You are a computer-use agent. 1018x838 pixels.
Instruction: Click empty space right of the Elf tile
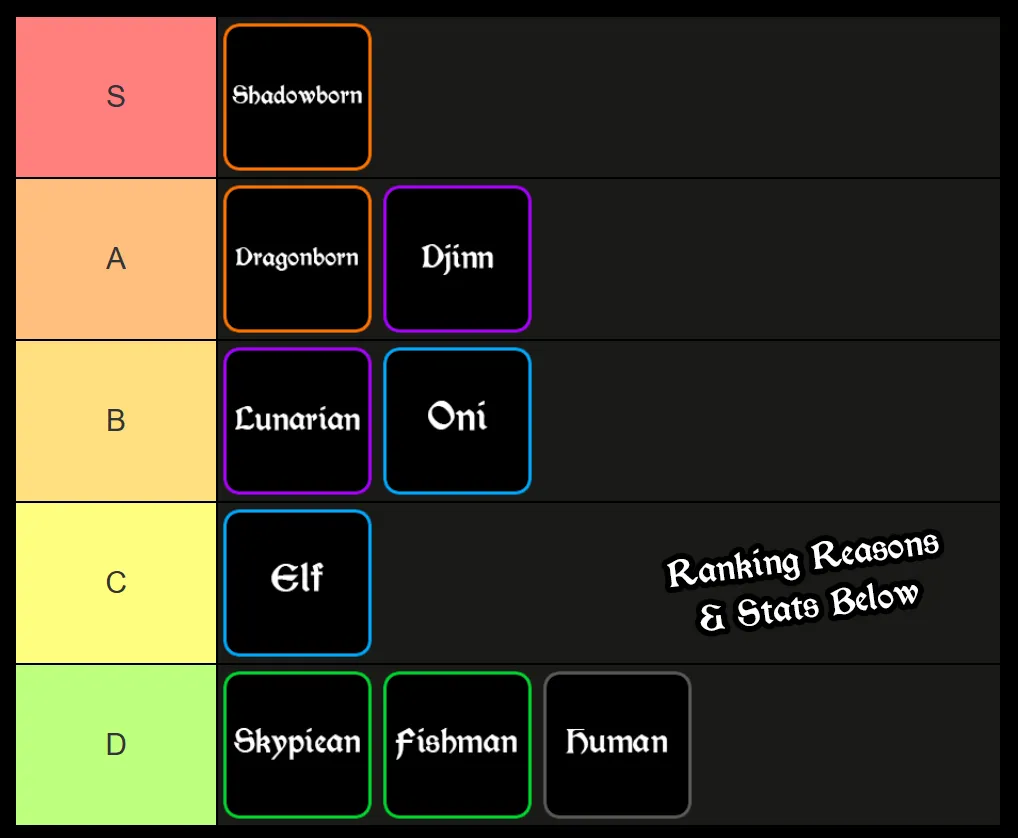[x=500, y=583]
